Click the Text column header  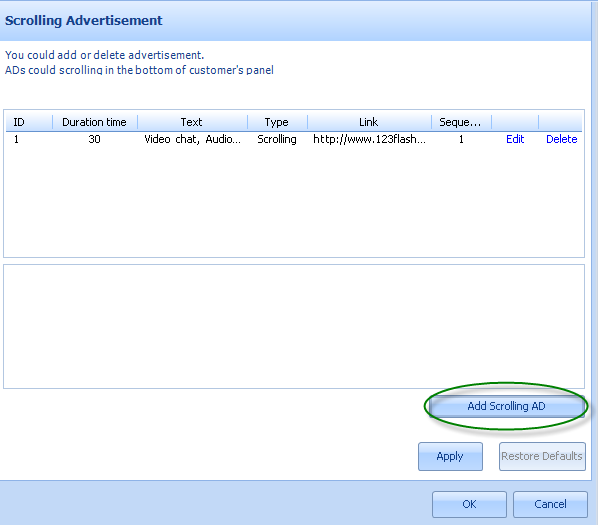[192, 122]
